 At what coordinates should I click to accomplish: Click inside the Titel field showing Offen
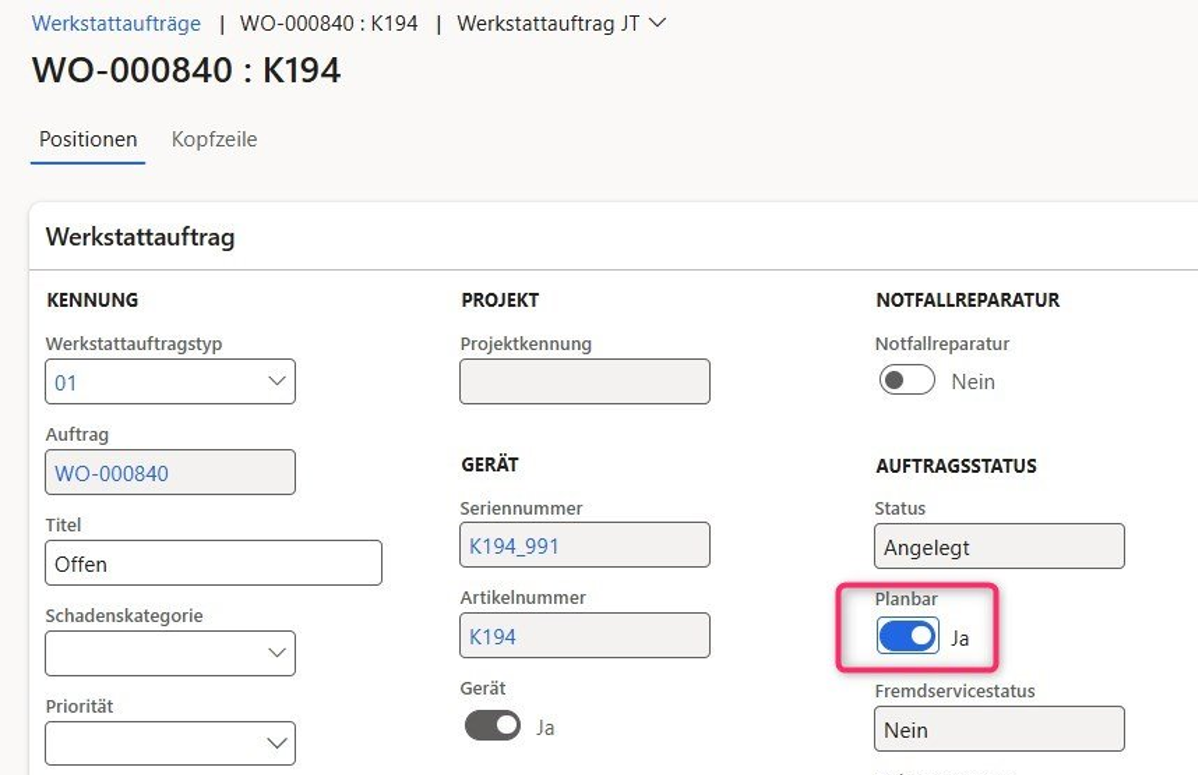[213, 562]
